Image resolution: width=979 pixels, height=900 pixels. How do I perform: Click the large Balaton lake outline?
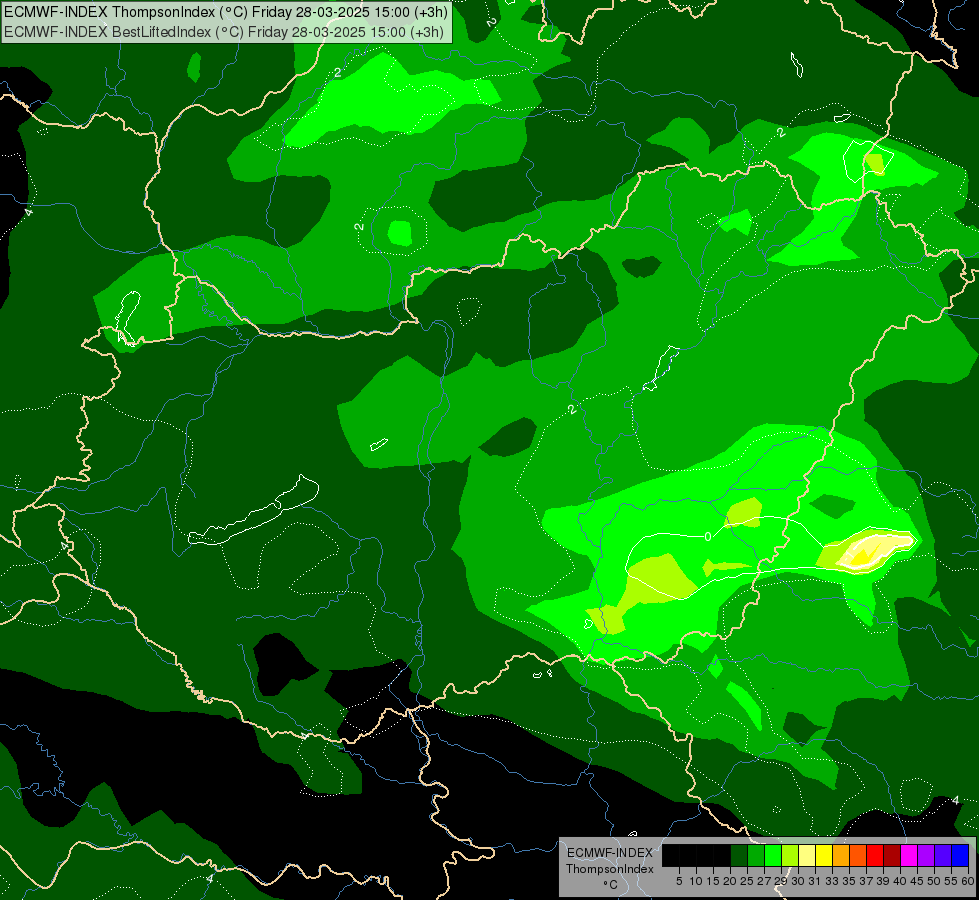click(x=253, y=510)
